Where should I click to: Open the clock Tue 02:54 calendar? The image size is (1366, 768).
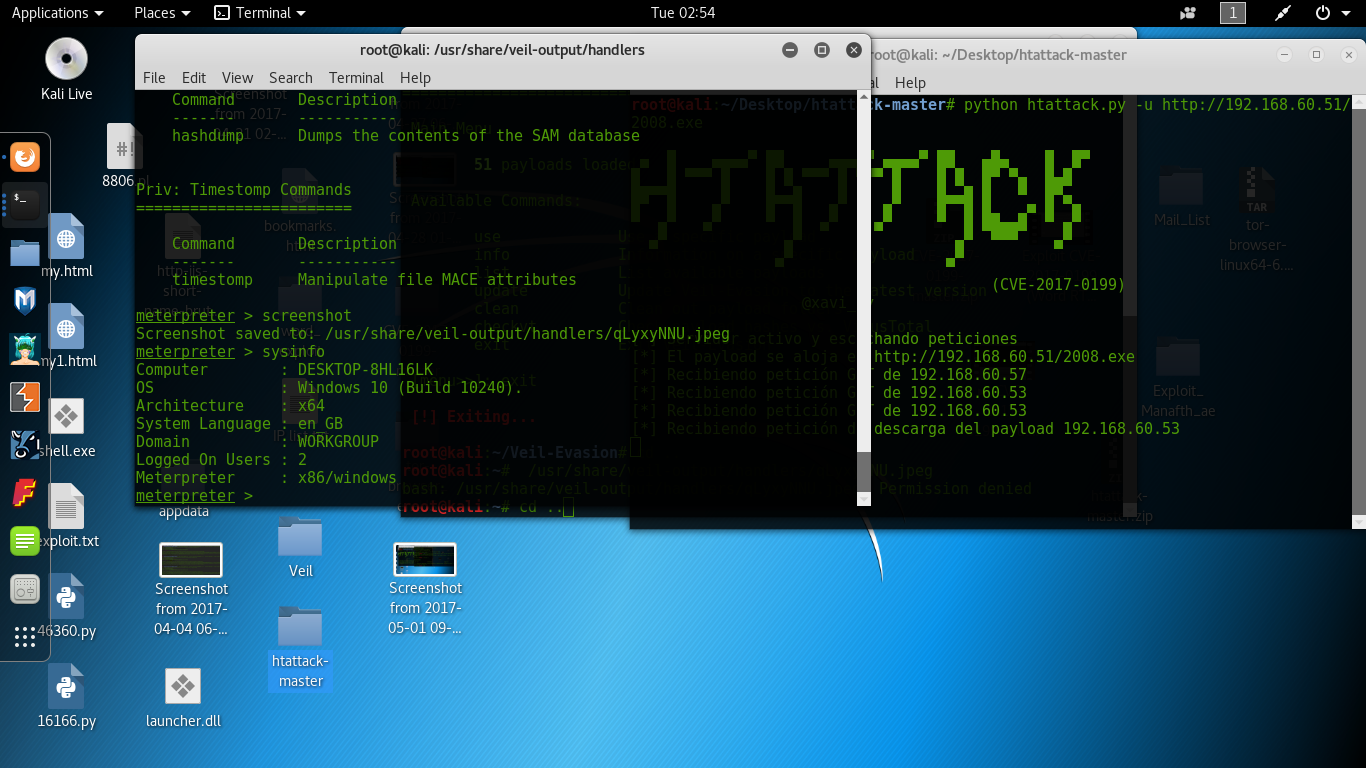683,13
